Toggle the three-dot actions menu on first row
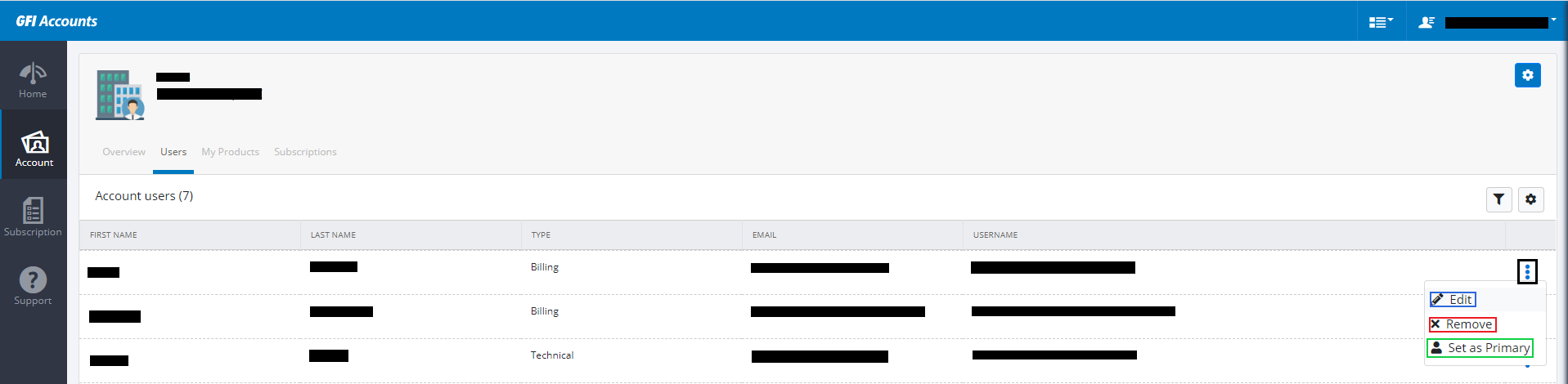This screenshot has height=384, width=1568. (x=1527, y=271)
